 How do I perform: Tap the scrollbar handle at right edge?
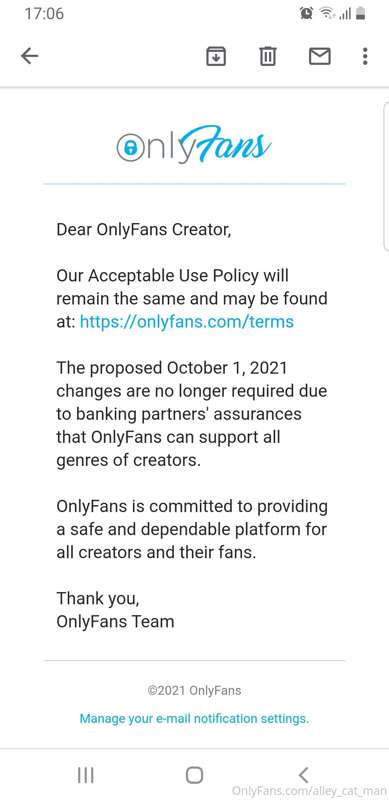[x=386, y=176]
